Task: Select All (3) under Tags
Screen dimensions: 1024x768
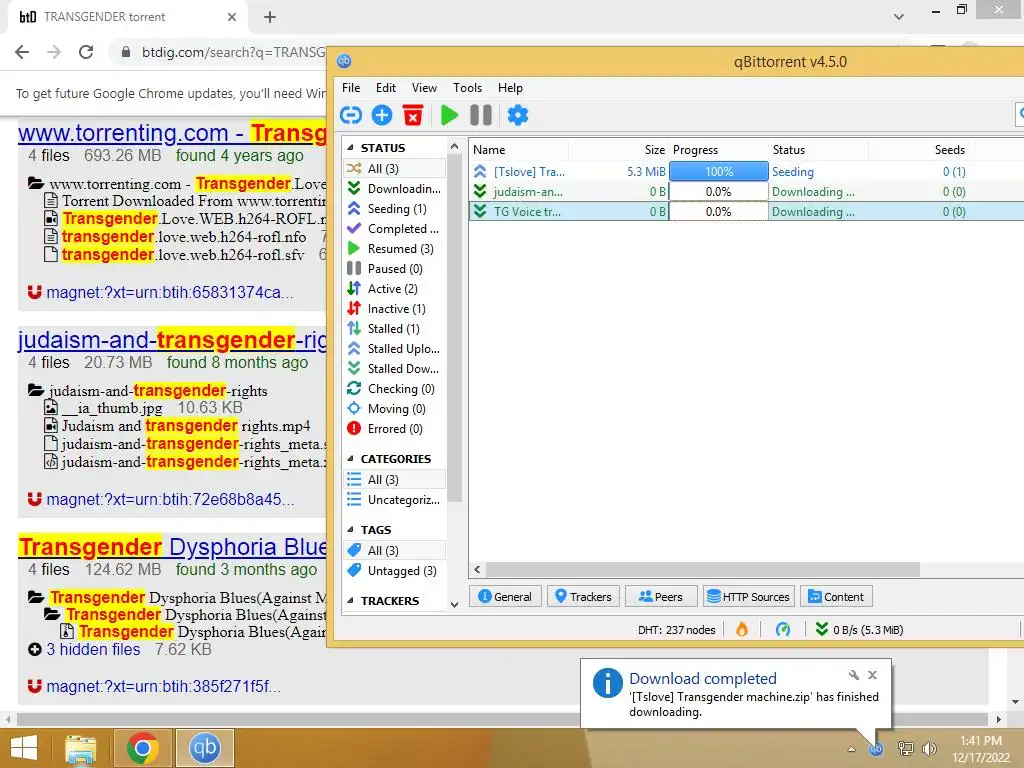Action: tap(394, 551)
